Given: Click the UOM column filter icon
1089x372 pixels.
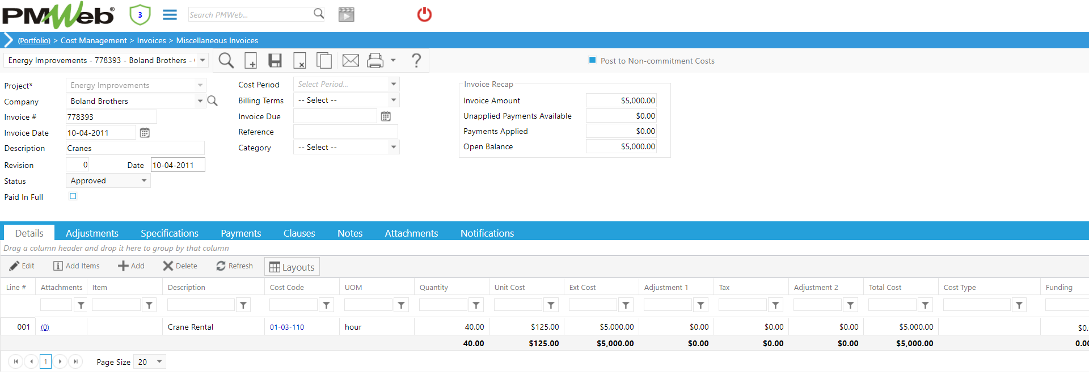Looking at the screenshot, I should 401,305.
